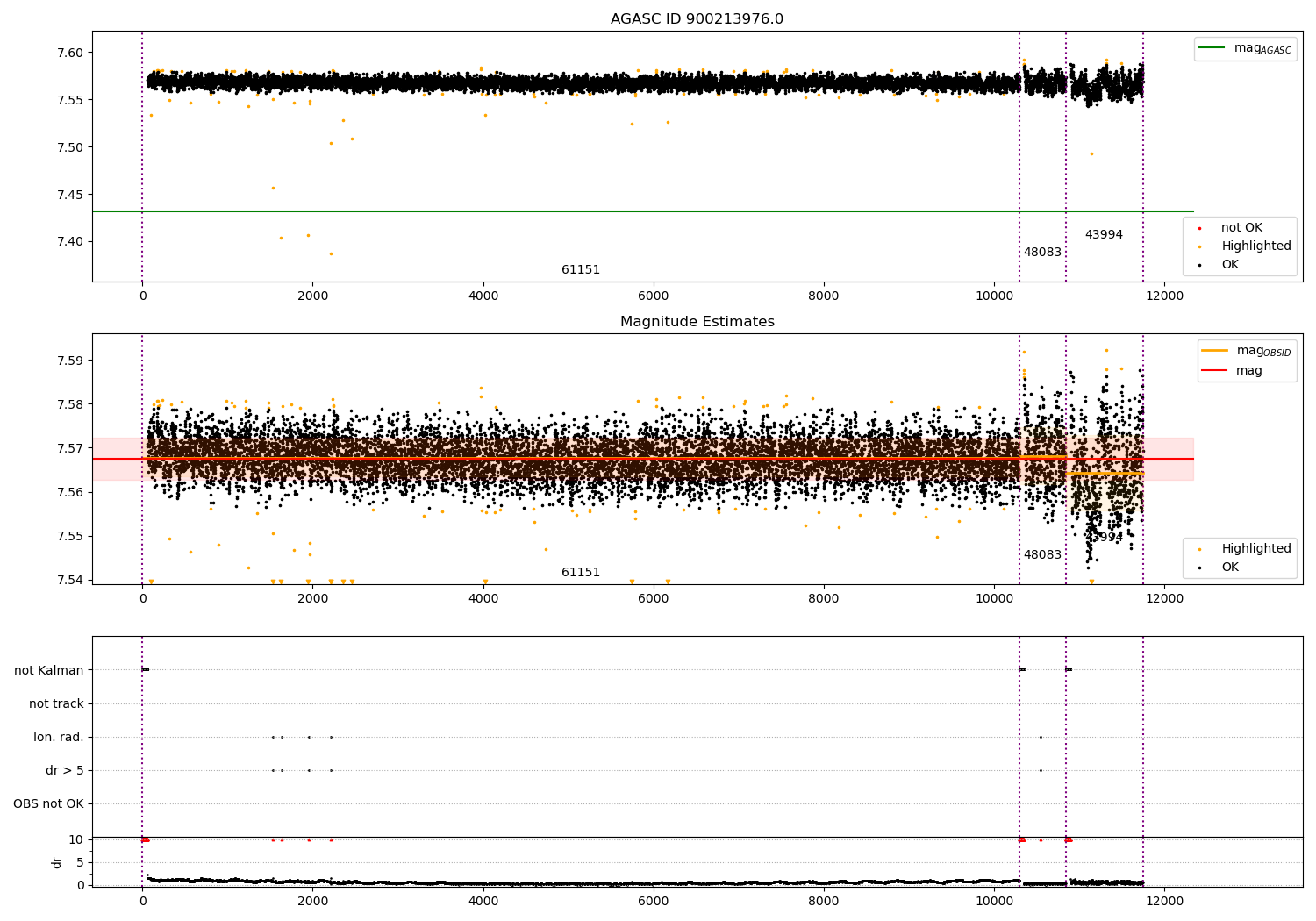Click the dr axis tick labeled 5

81,862
